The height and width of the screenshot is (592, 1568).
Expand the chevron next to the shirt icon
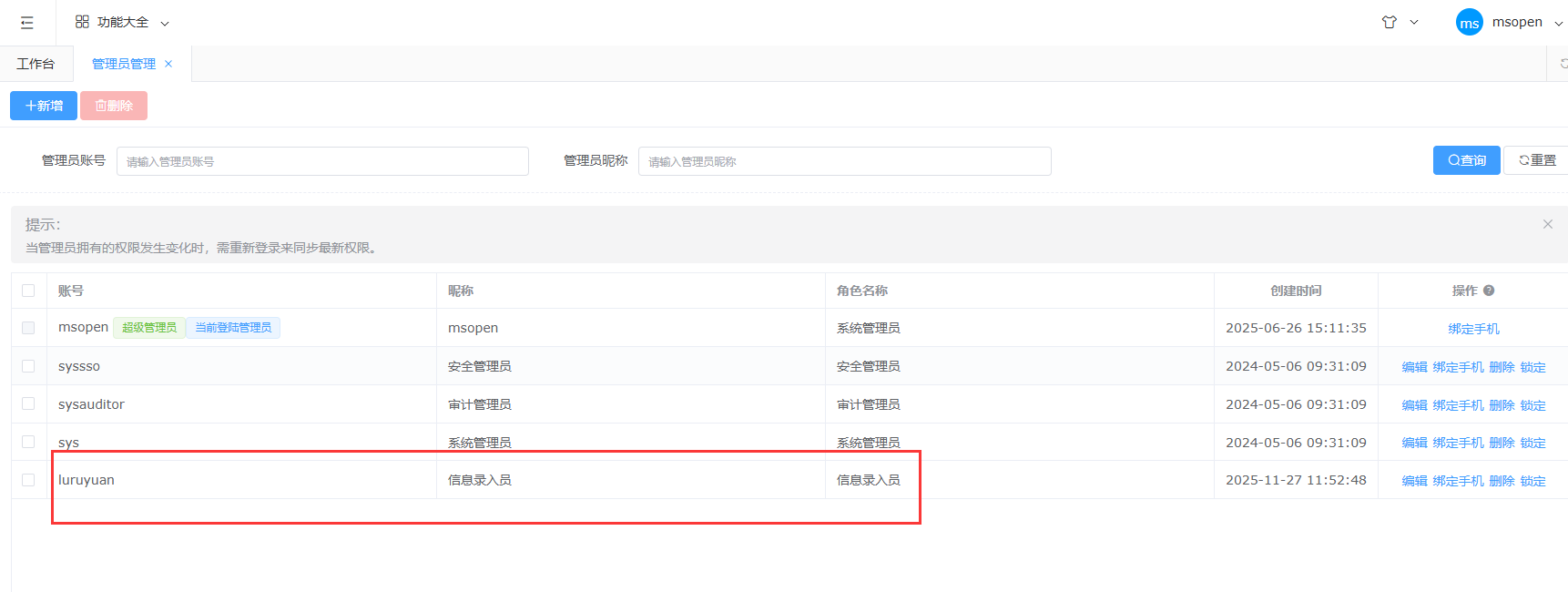[x=1414, y=22]
